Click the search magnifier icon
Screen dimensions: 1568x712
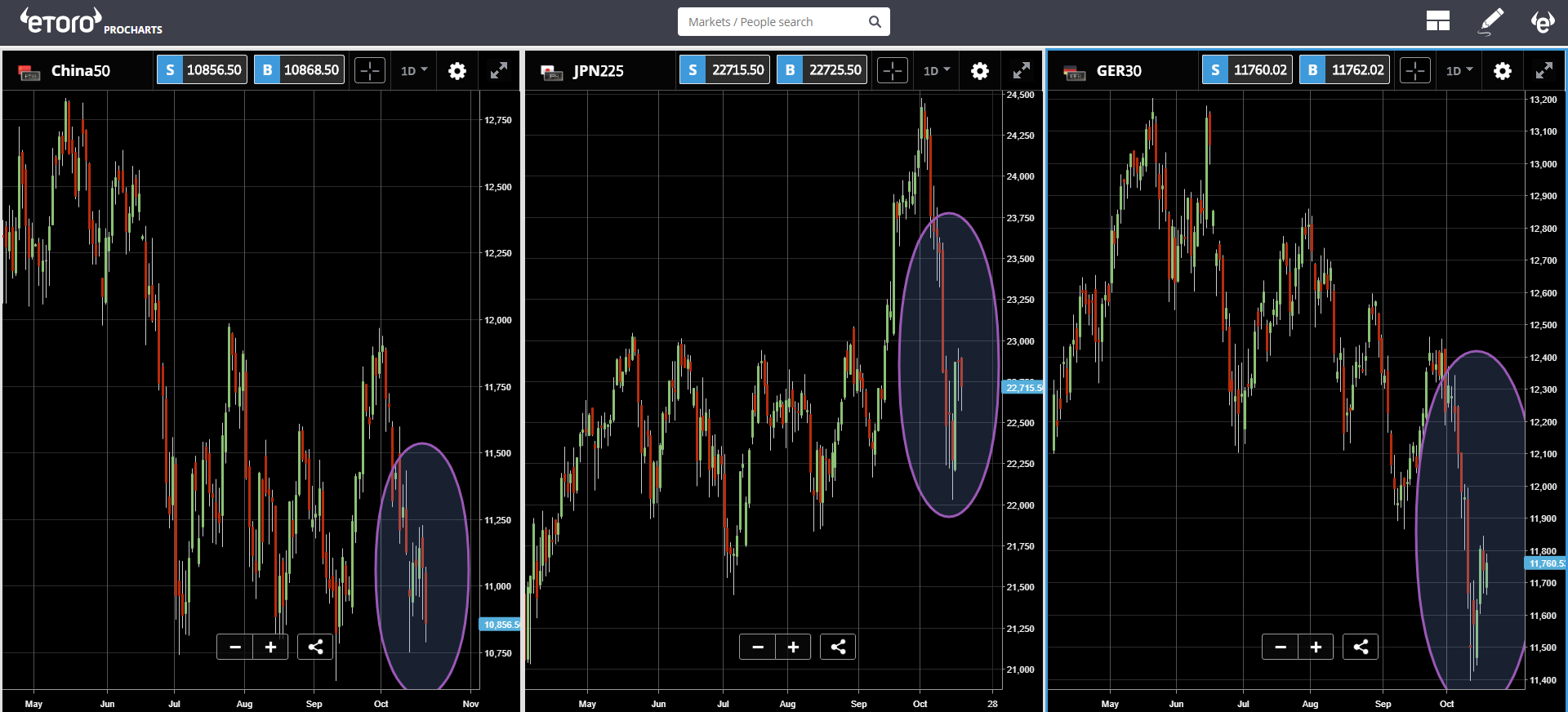pos(875,22)
